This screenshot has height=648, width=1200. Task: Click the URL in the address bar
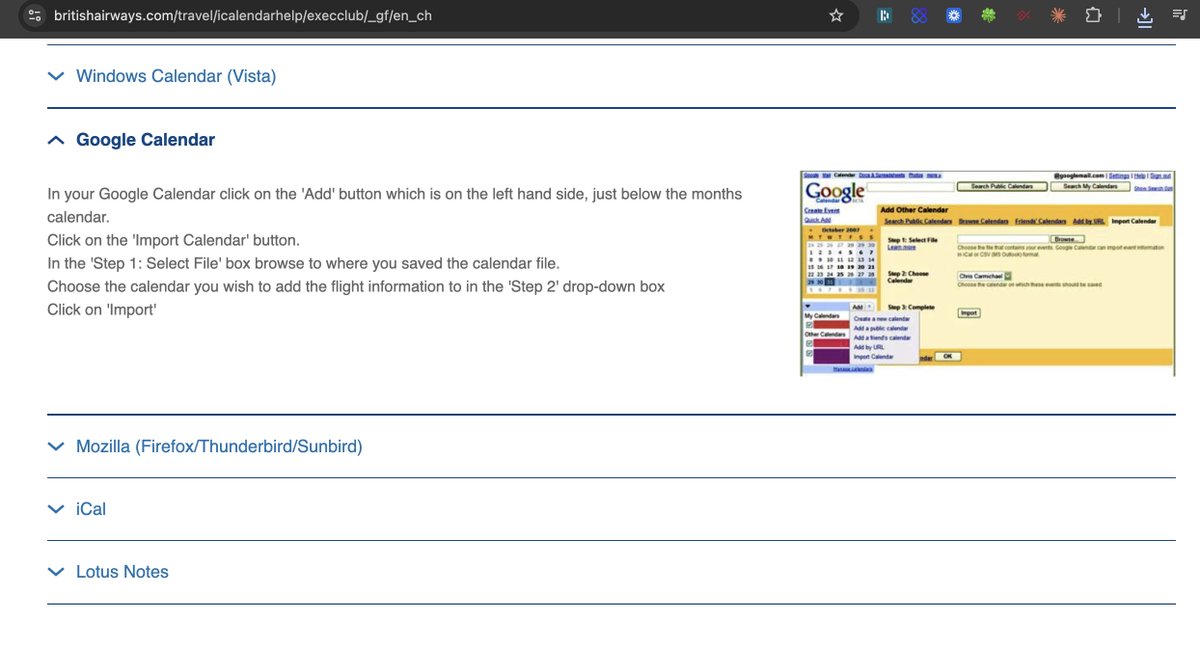[x=243, y=16]
